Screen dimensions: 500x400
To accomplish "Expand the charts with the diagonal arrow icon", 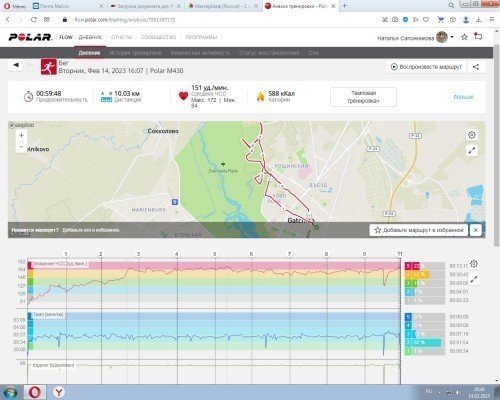I will tap(474, 279).
